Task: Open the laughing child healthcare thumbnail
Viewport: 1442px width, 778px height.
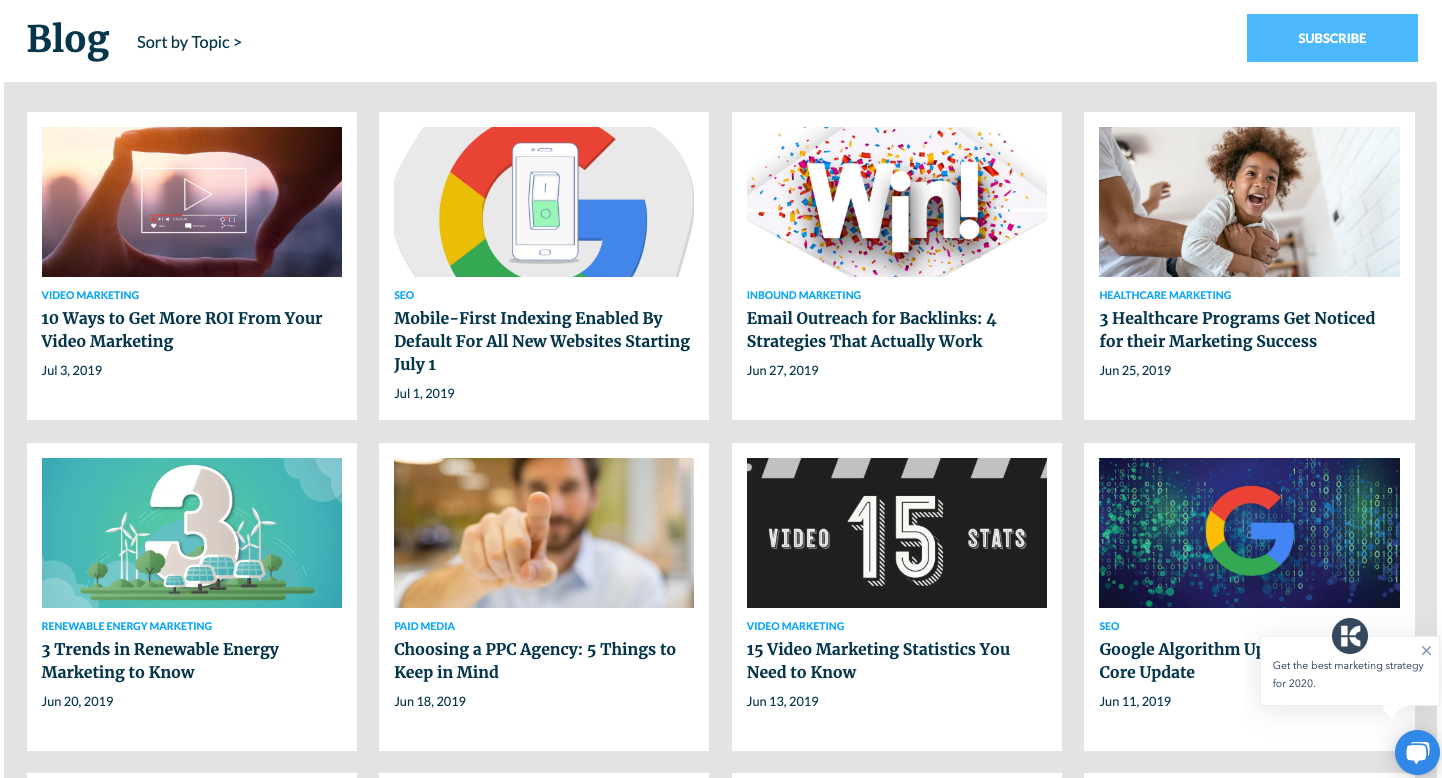Action: coord(1249,202)
